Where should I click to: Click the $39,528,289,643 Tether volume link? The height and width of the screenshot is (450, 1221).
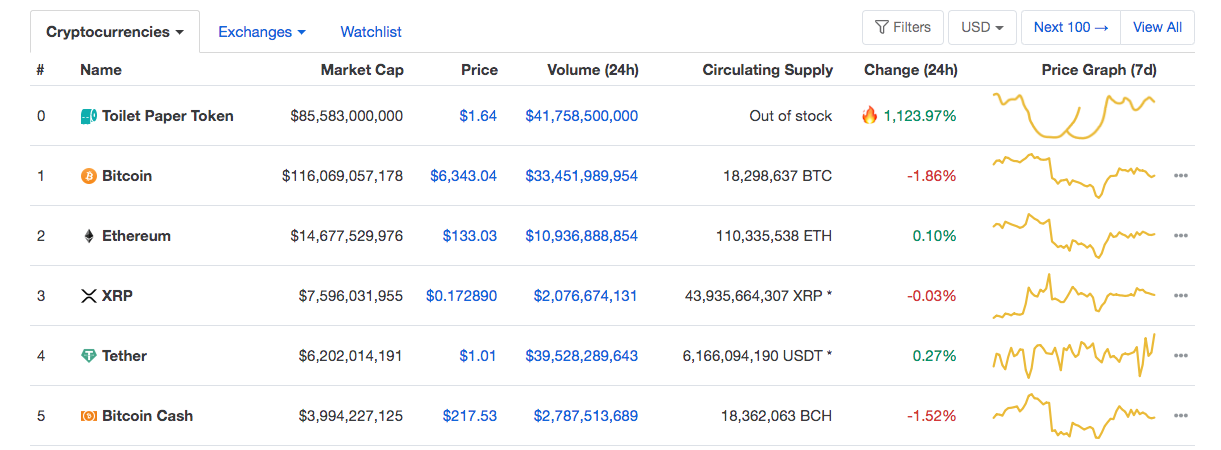click(x=581, y=356)
